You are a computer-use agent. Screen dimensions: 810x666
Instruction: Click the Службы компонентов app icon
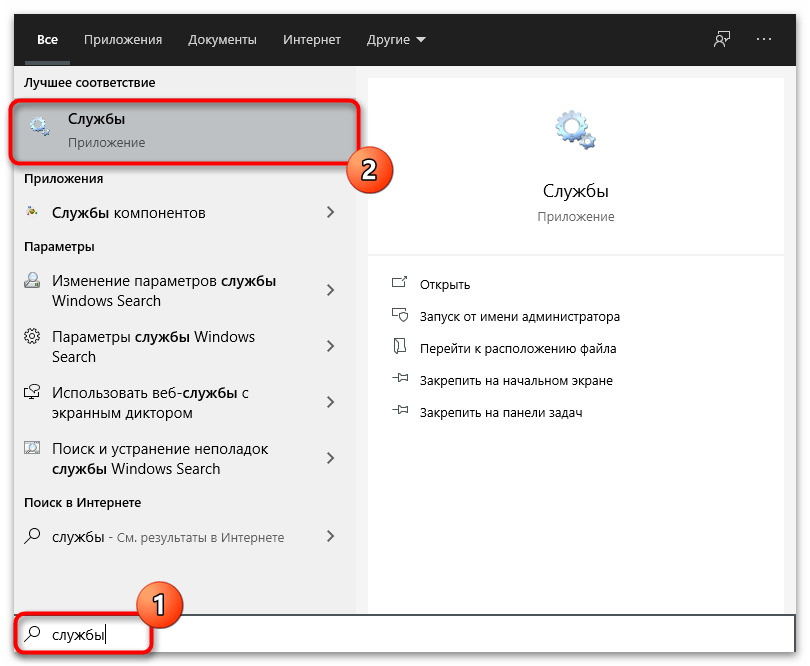pyautogui.click(x=33, y=213)
